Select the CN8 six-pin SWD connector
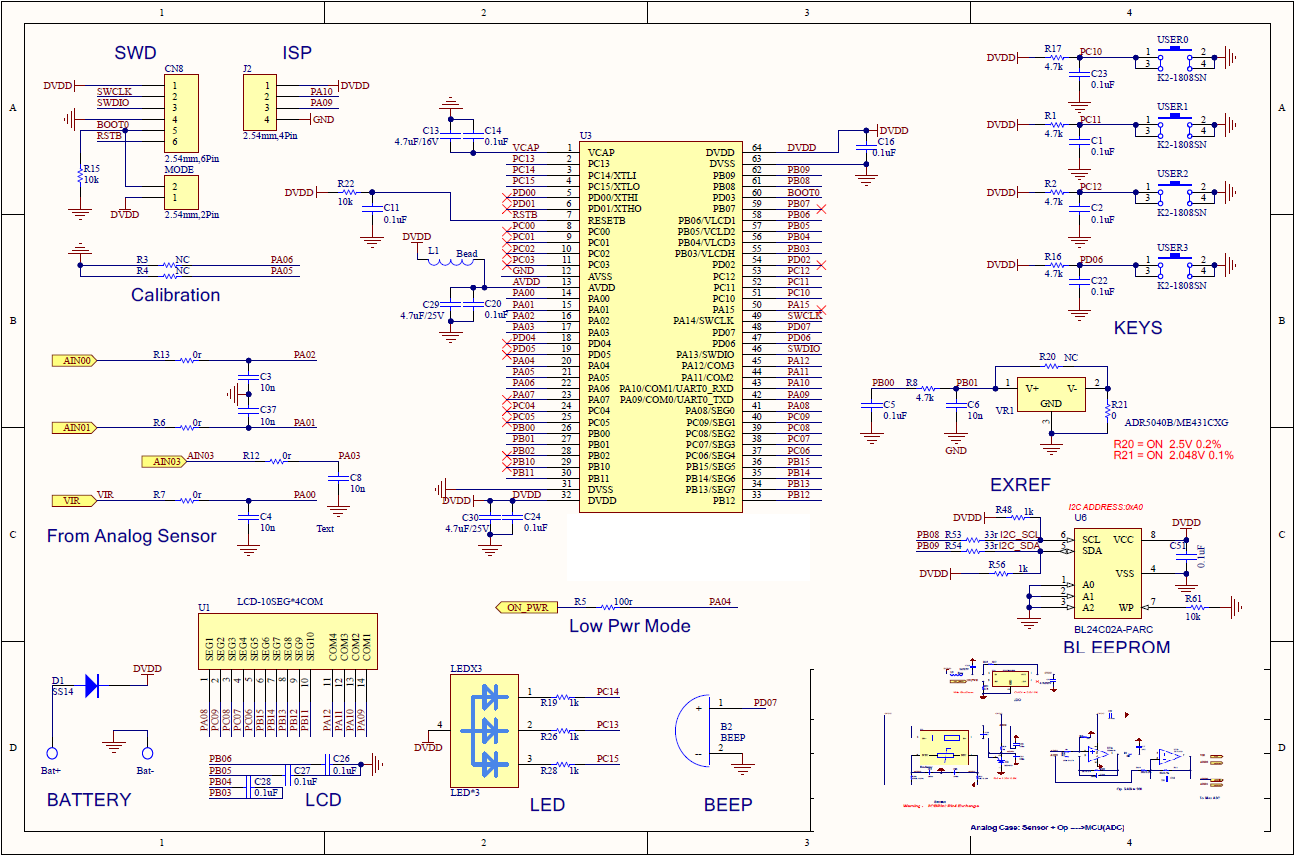This screenshot has width=1301, height=860. coord(181,112)
